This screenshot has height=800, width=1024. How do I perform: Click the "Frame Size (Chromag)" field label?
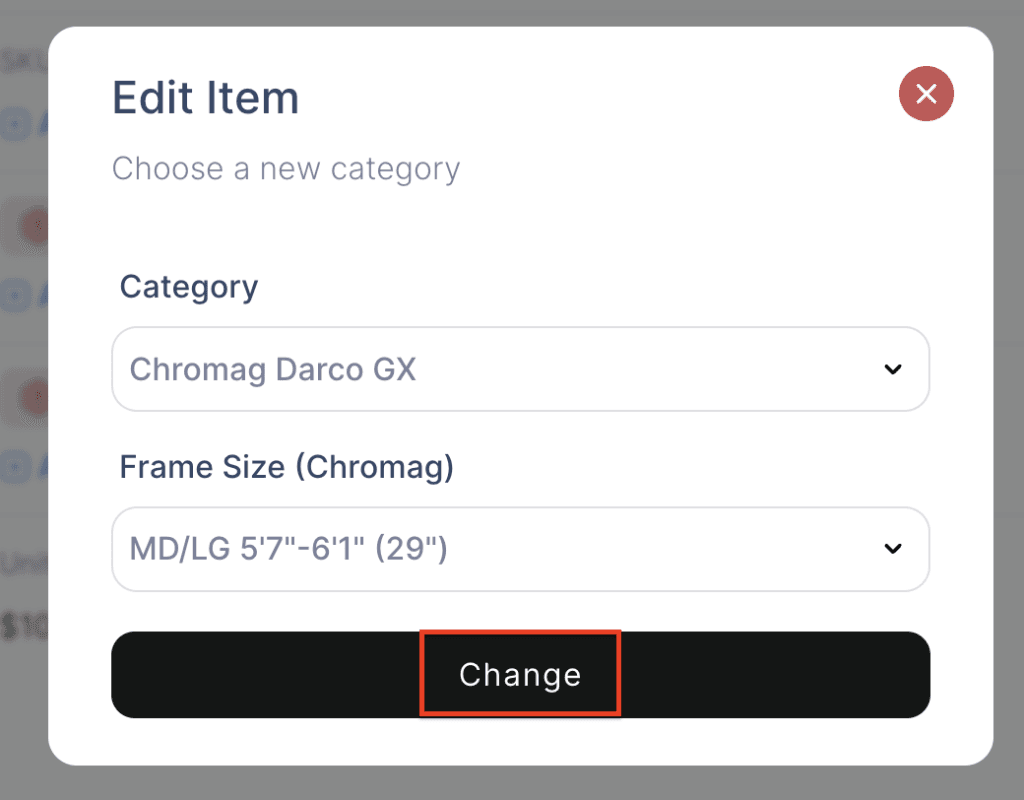(287, 467)
